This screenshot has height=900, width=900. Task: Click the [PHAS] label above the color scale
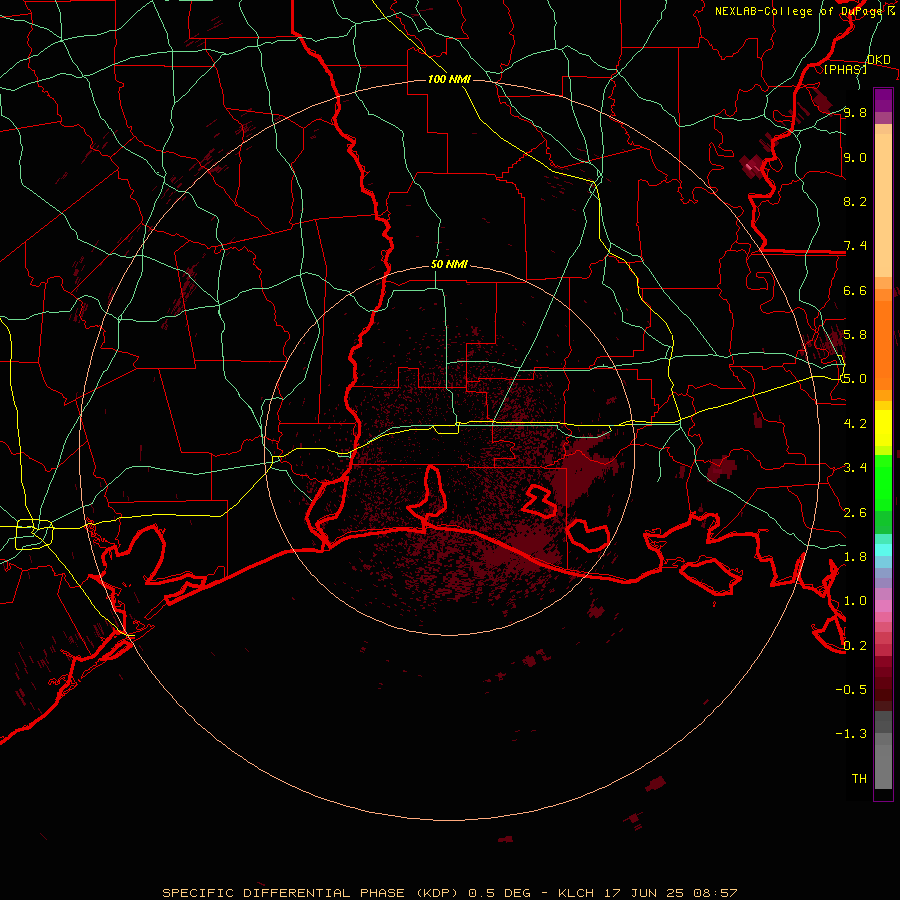[x=845, y=69]
